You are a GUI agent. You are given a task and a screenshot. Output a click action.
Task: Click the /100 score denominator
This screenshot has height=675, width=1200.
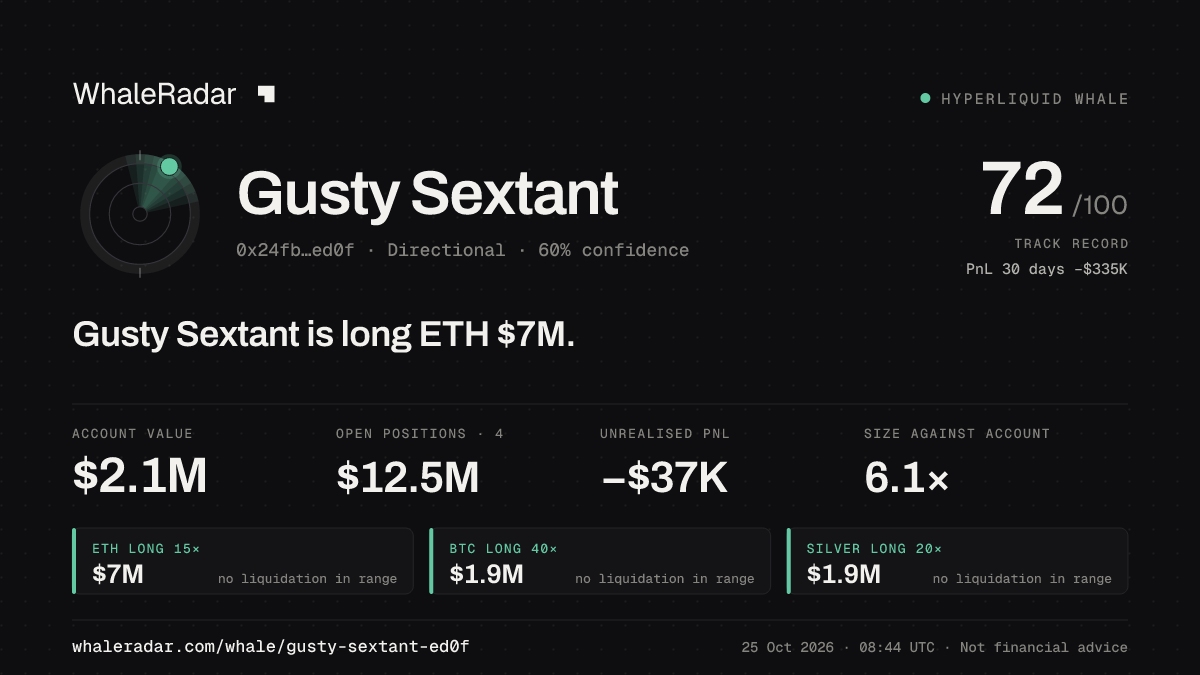1100,206
